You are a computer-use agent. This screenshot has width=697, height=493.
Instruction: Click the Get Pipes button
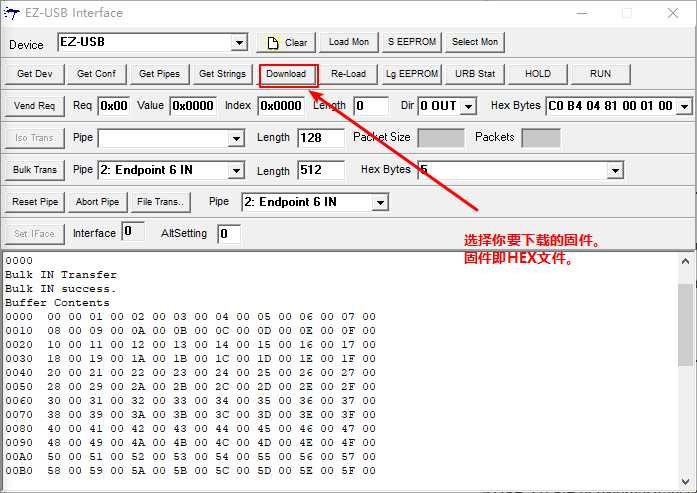tap(160, 74)
